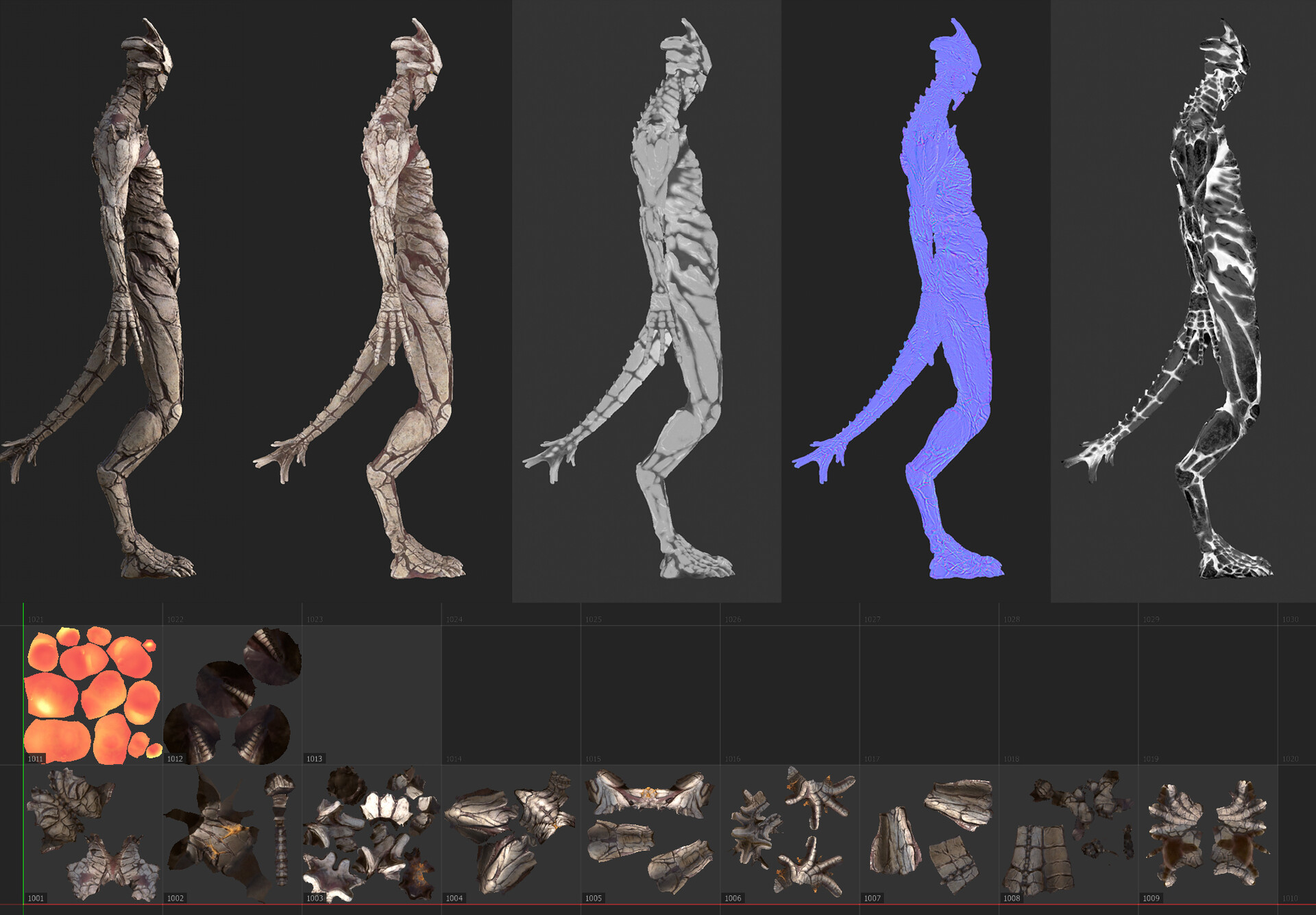Viewport: 1316px width, 915px height.
Task: Click the '1001' tile number label
Action: click(36, 898)
